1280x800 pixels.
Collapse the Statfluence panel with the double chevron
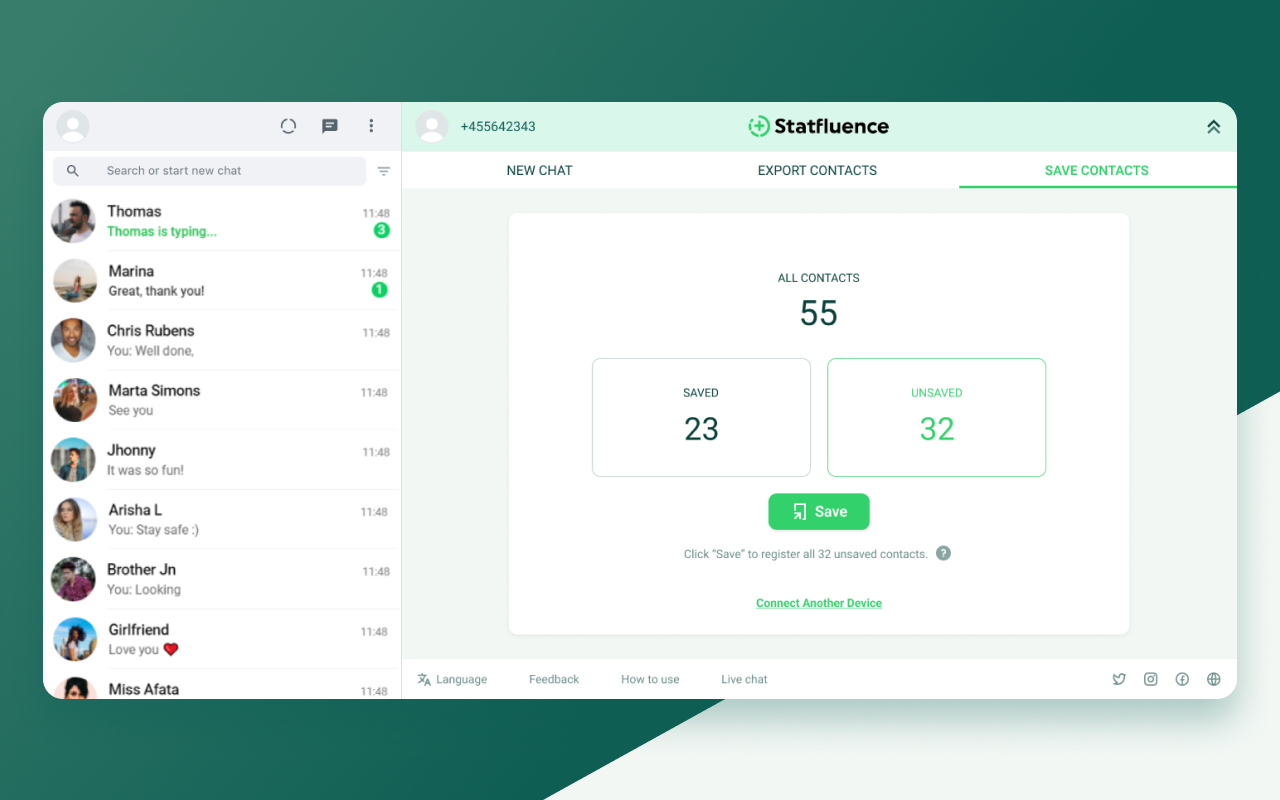[1213, 127]
